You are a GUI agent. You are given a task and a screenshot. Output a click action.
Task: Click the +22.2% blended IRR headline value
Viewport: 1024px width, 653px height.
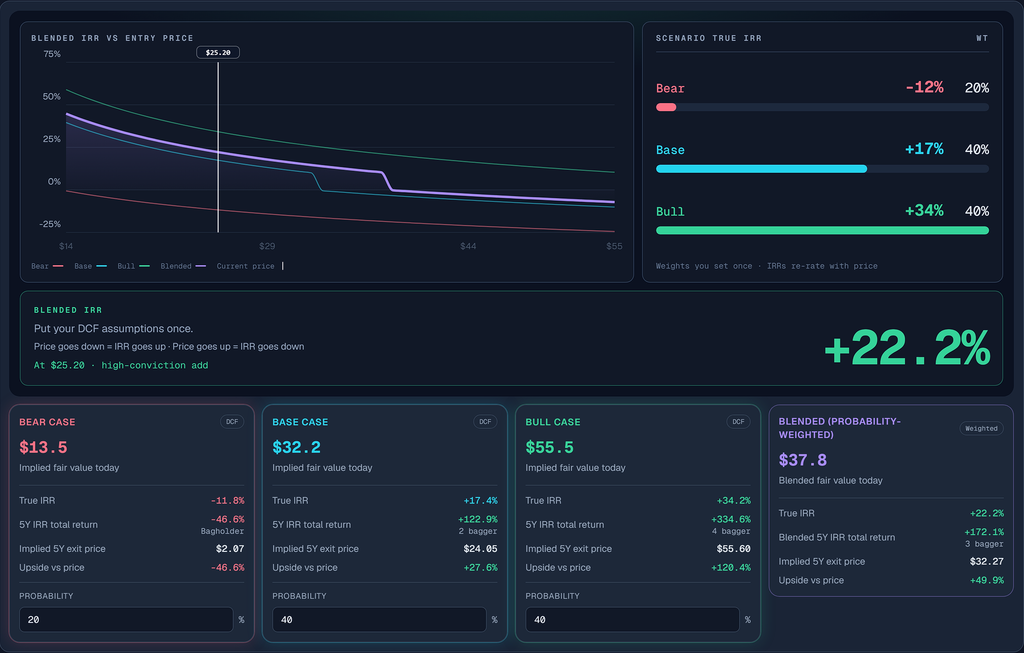[x=907, y=348]
